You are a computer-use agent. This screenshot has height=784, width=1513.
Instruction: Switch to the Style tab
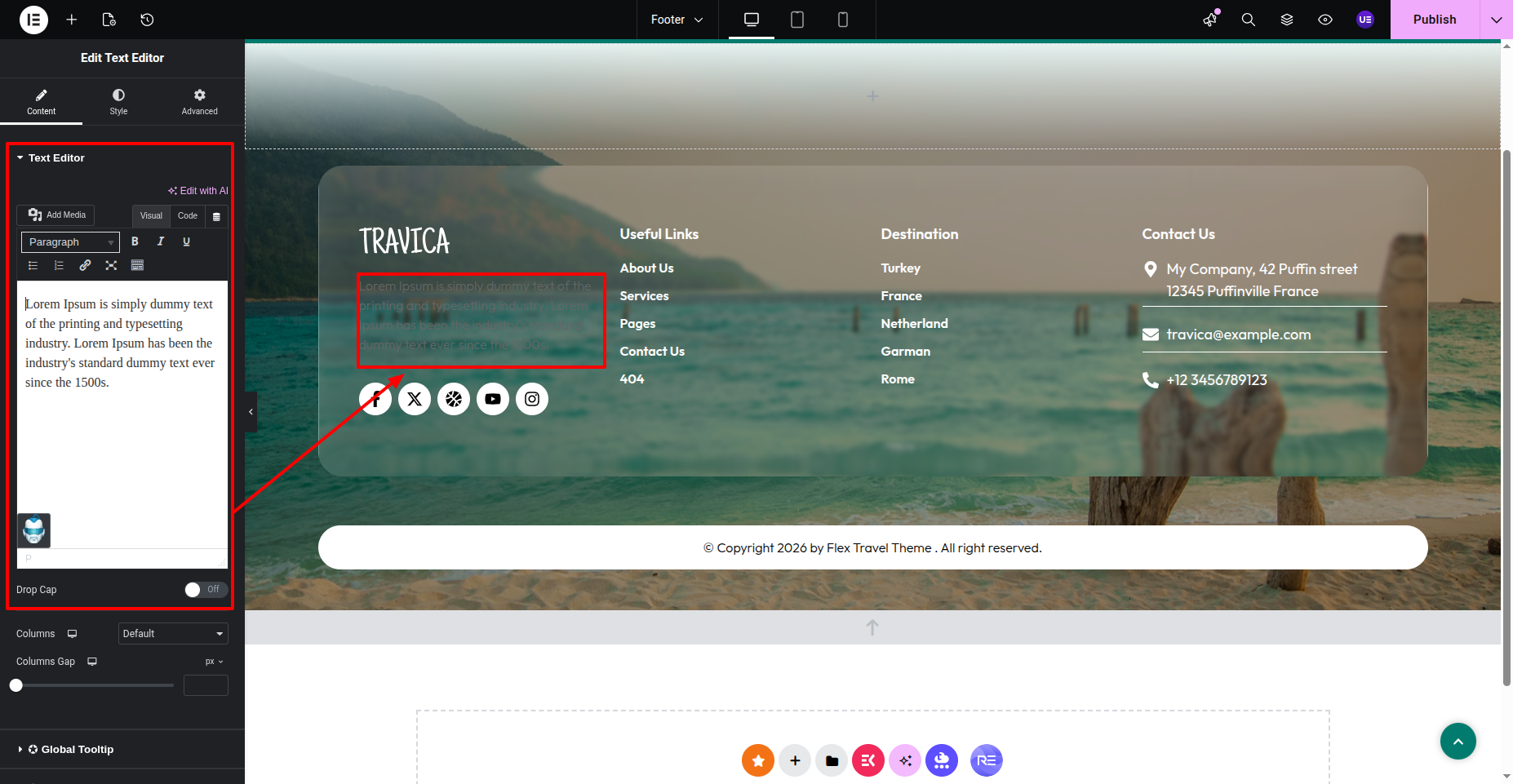pos(118,101)
